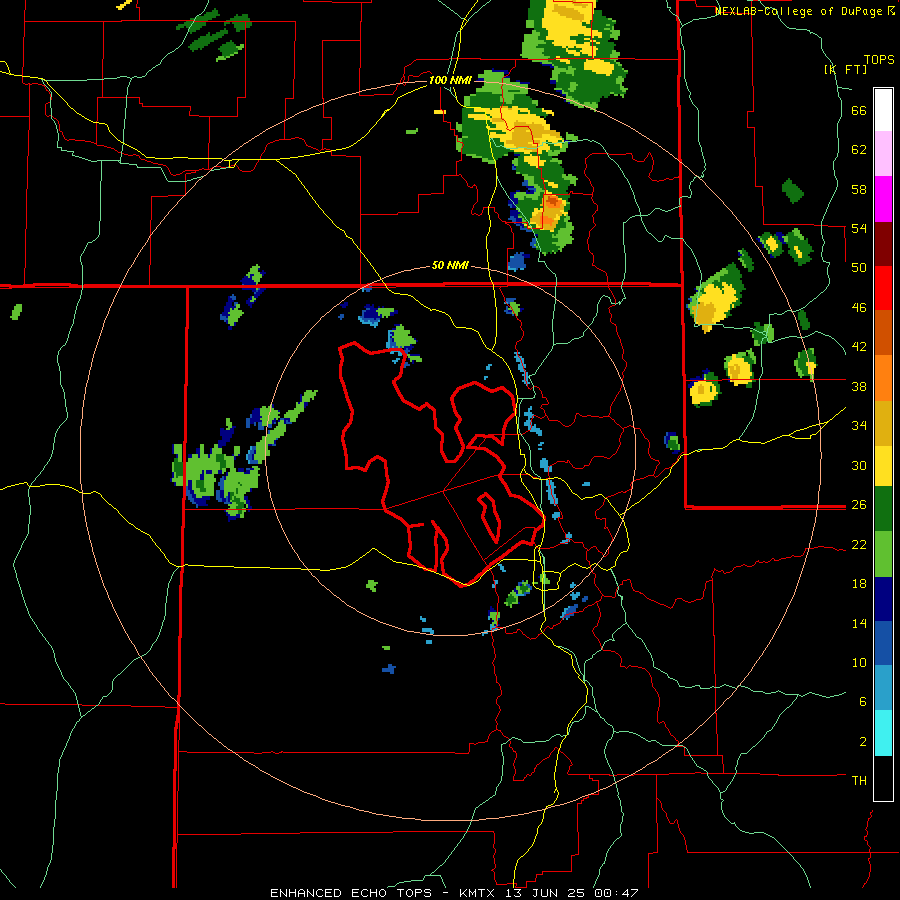Image resolution: width=900 pixels, height=900 pixels.
Task: Click the light blue swatch near 6
Action: [x=883, y=688]
